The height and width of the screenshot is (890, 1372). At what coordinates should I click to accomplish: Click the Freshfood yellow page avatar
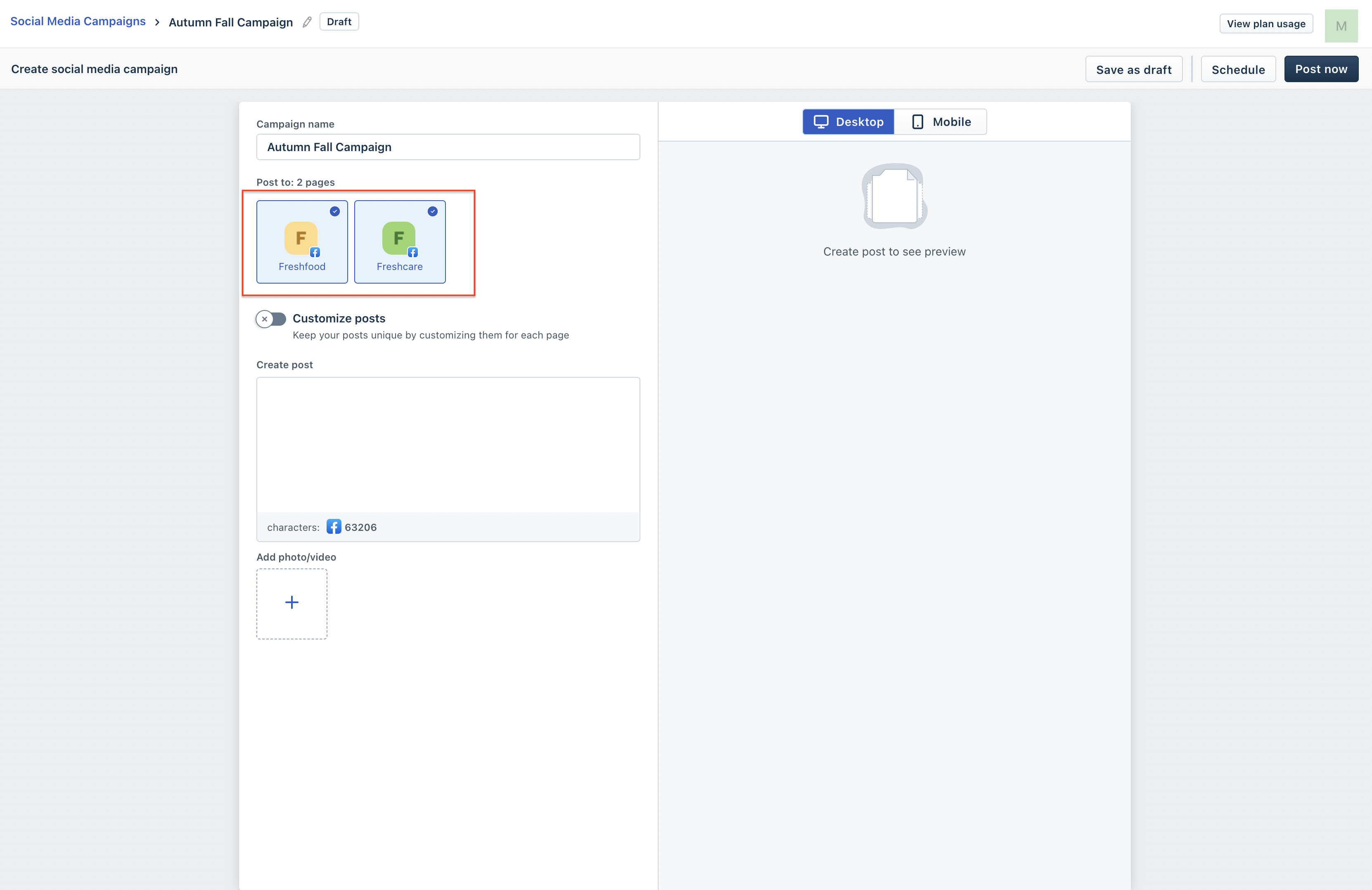tap(300, 237)
